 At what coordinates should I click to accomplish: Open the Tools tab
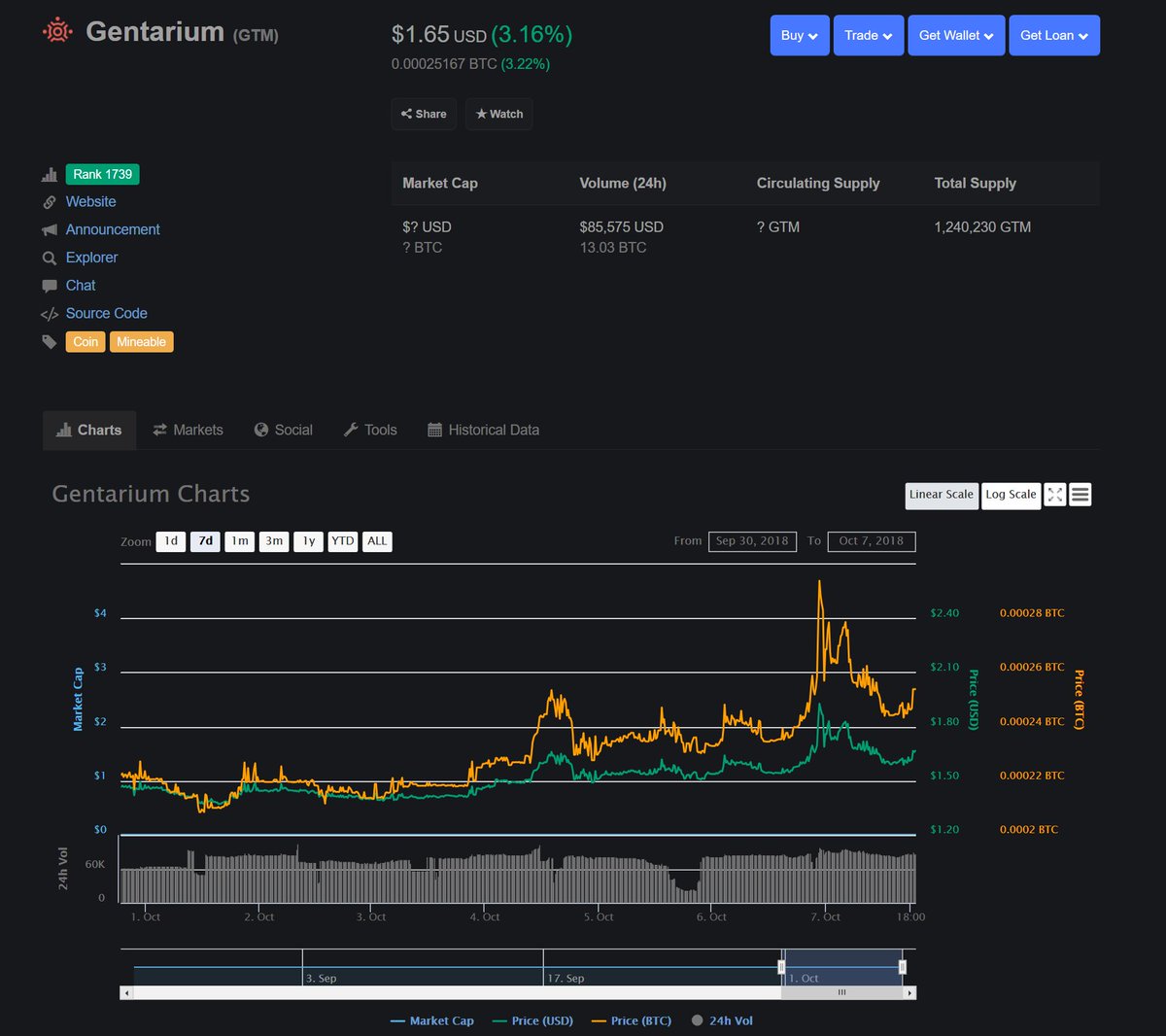[370, 430]
